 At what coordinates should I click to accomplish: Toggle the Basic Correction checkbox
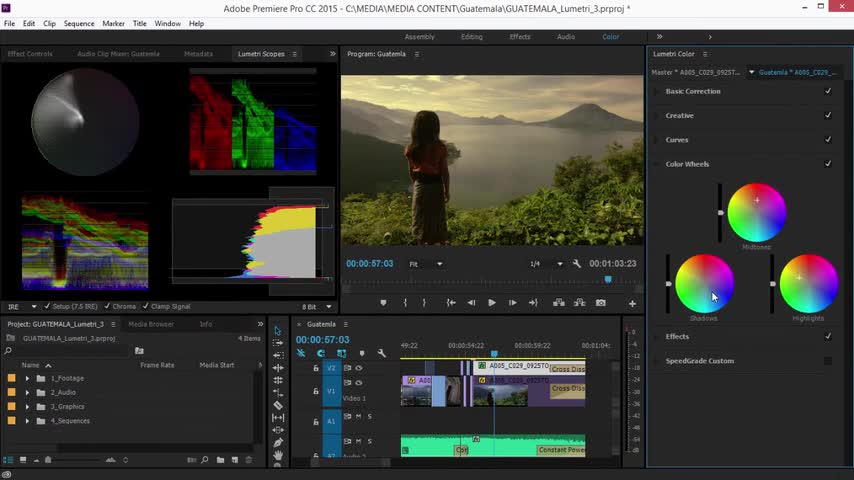click(828, 91)
